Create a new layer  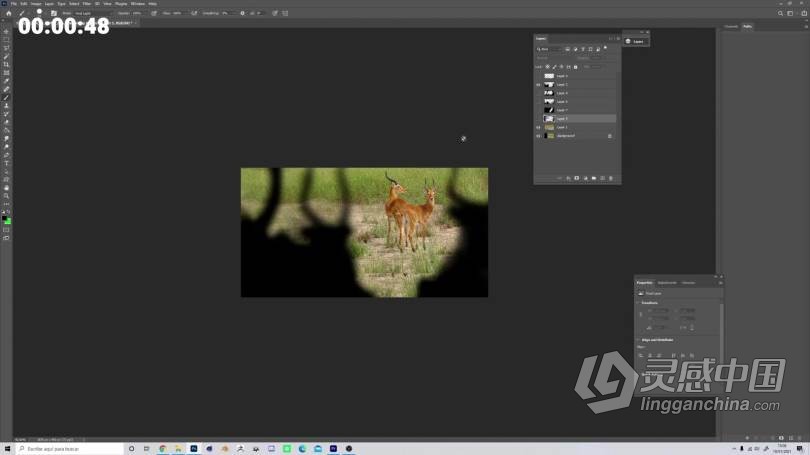(602, 178)
